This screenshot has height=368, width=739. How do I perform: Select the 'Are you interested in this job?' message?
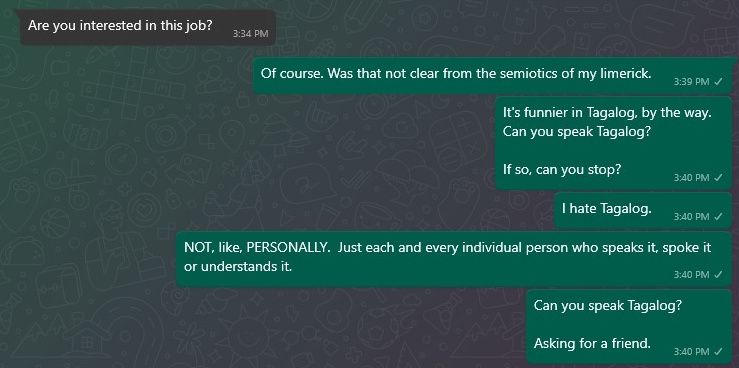[x=148, y=28]
